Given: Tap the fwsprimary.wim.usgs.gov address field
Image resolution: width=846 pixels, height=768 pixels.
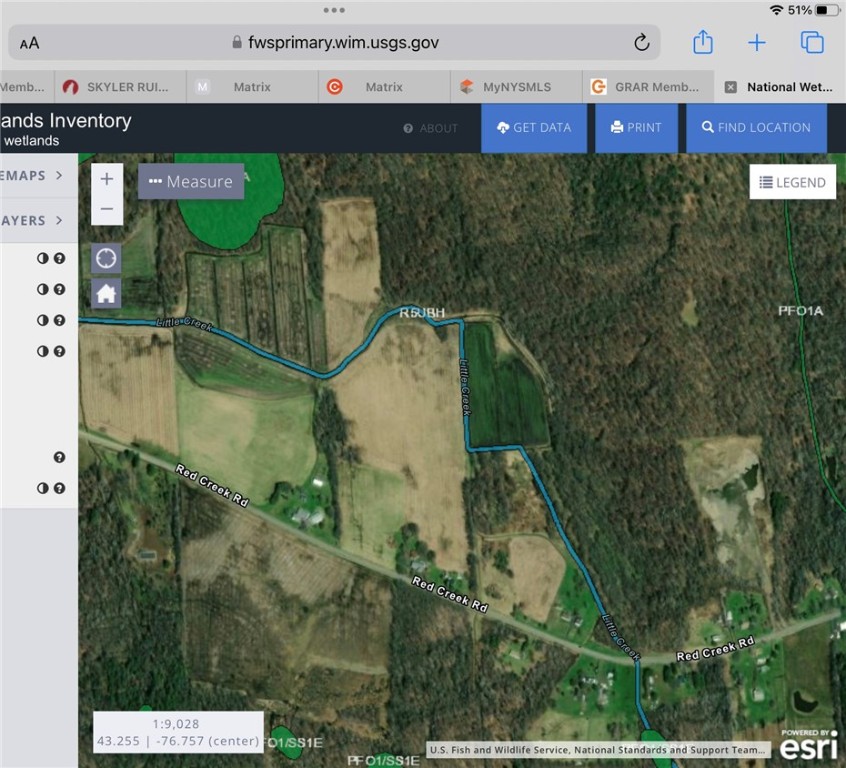Looking at the screenshot, I should pos(335,42).
